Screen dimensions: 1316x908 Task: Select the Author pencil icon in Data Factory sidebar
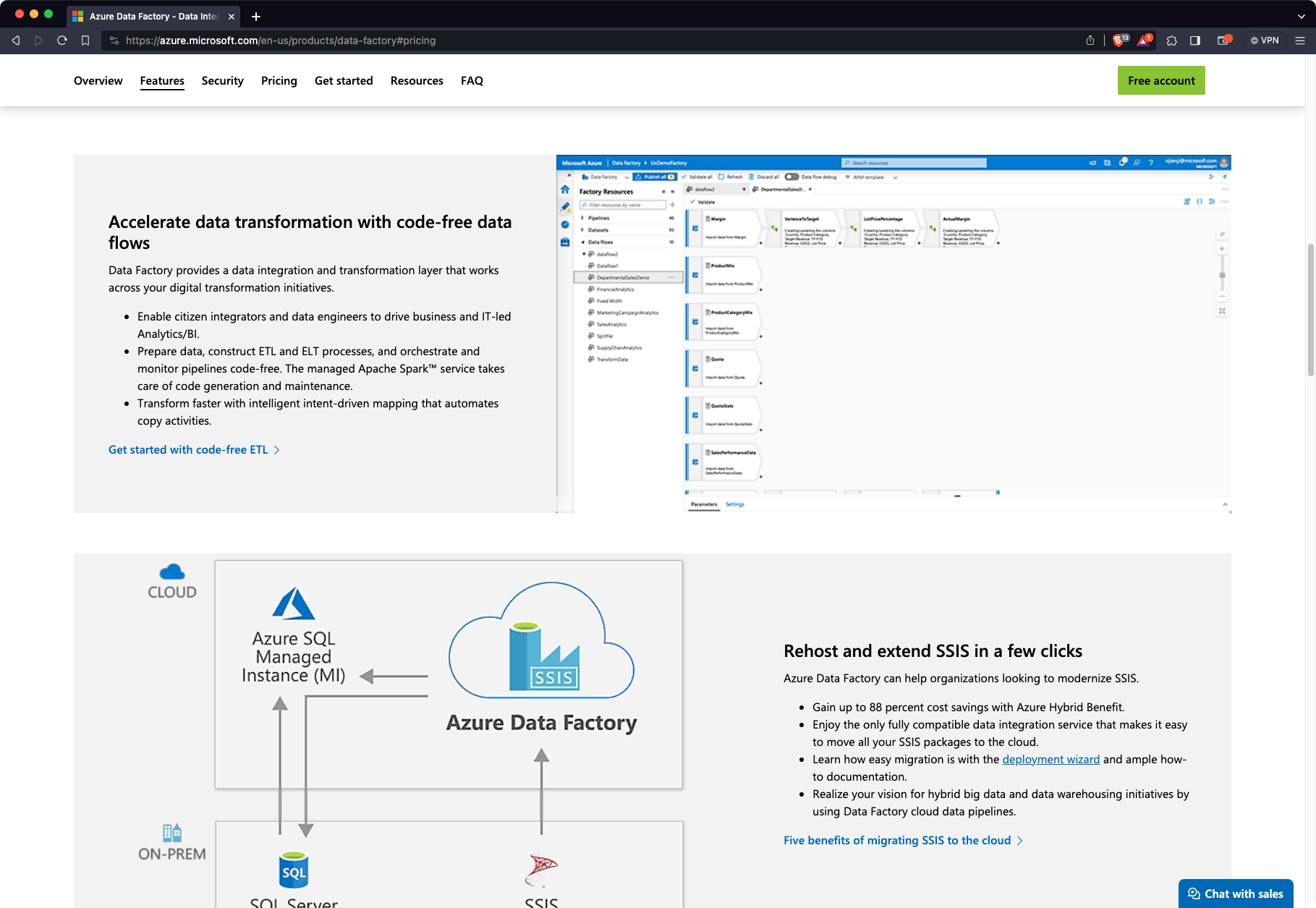tap(566, 206)
